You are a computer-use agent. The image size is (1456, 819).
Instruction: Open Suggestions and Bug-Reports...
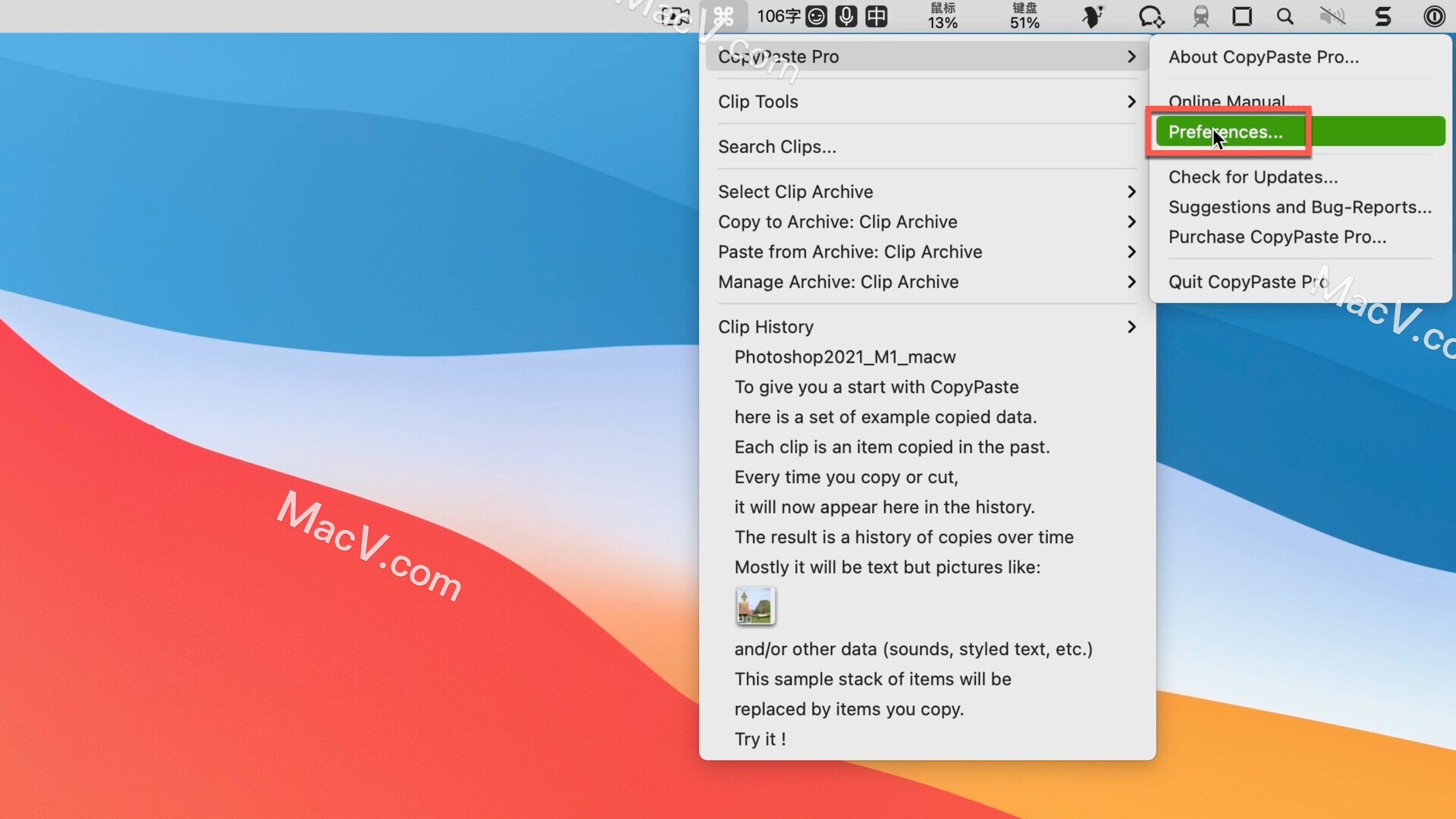click(1301, 207)
